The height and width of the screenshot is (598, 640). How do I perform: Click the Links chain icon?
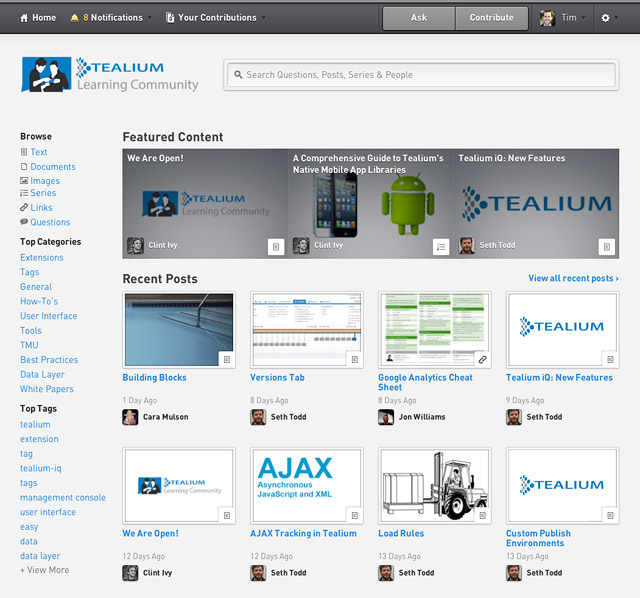coord(24,207)
